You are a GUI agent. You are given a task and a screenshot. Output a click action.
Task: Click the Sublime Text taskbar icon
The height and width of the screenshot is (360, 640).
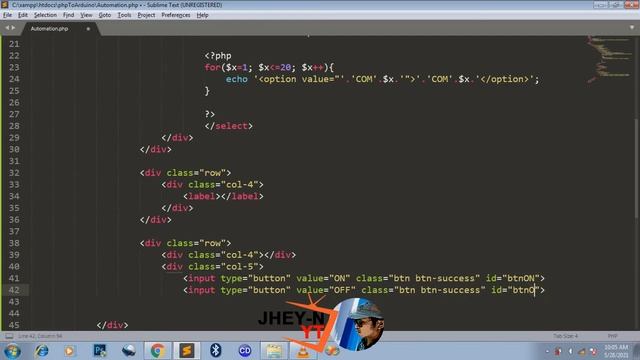(x=187, y=351)
